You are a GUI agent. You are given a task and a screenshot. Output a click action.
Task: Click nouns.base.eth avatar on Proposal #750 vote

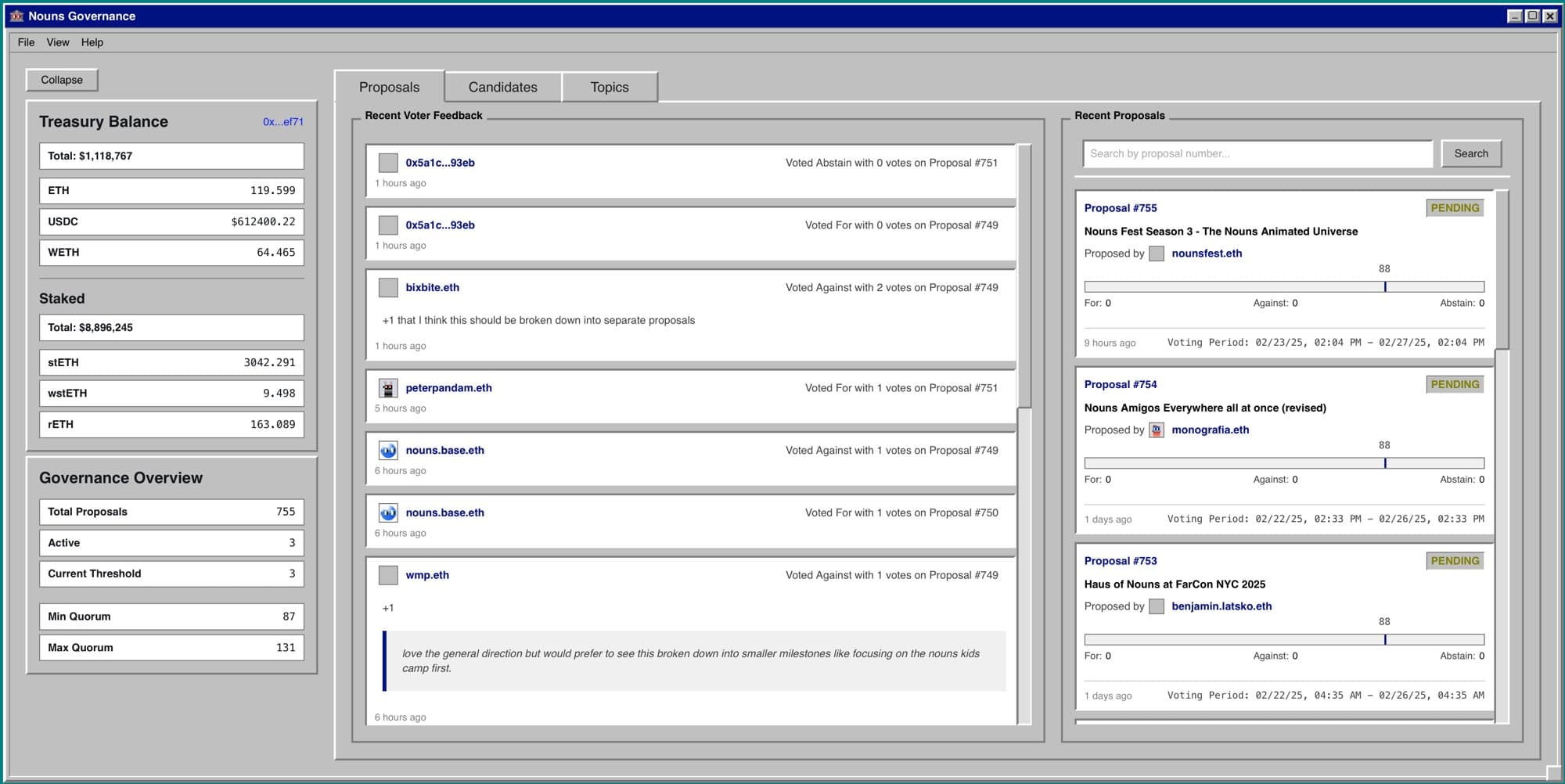click(388, 513)
